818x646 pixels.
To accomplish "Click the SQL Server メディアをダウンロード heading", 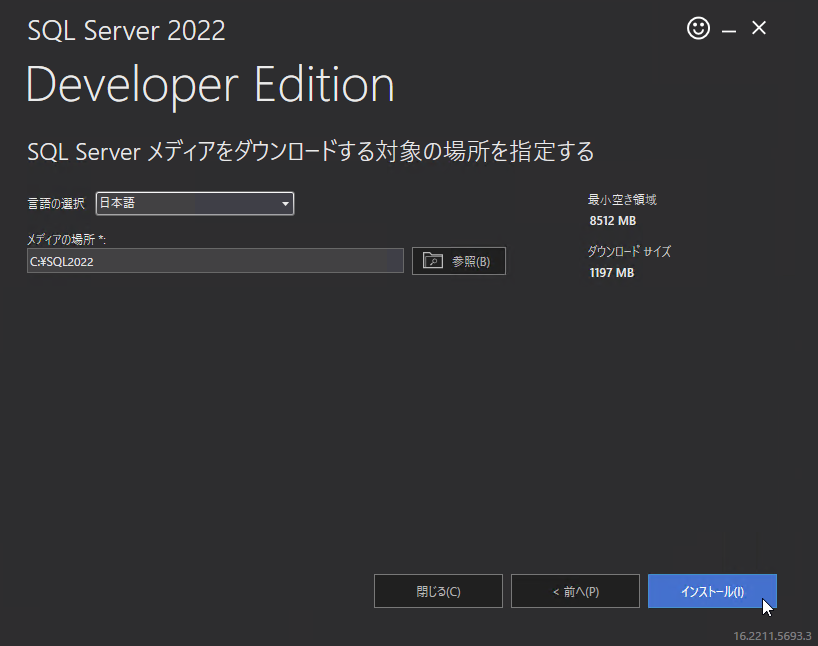I will [310, 152].
